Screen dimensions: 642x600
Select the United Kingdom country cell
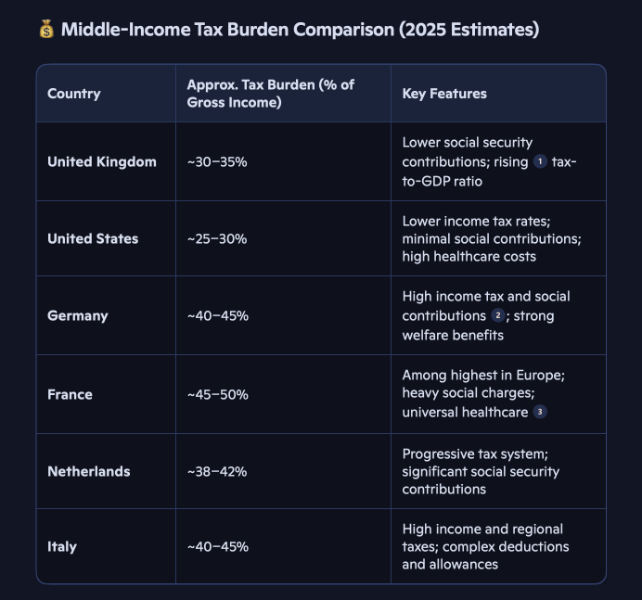coord(102,162)
